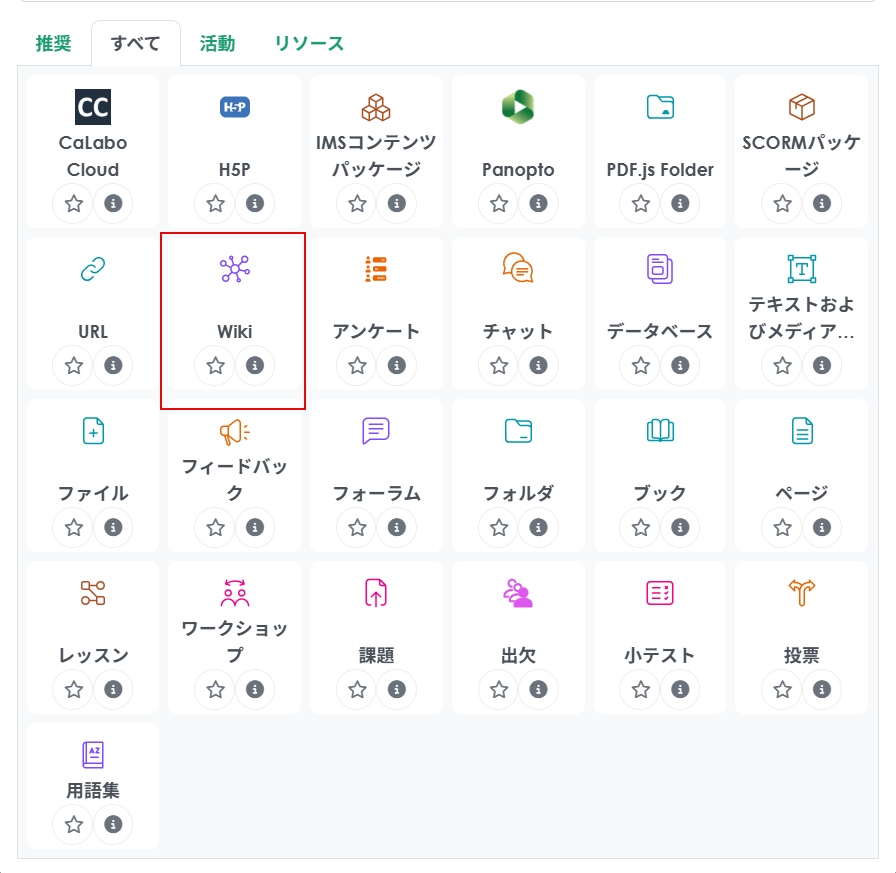896x873 pixels.
Task: Star the URL resource as favorite
Action: point(74,366)
